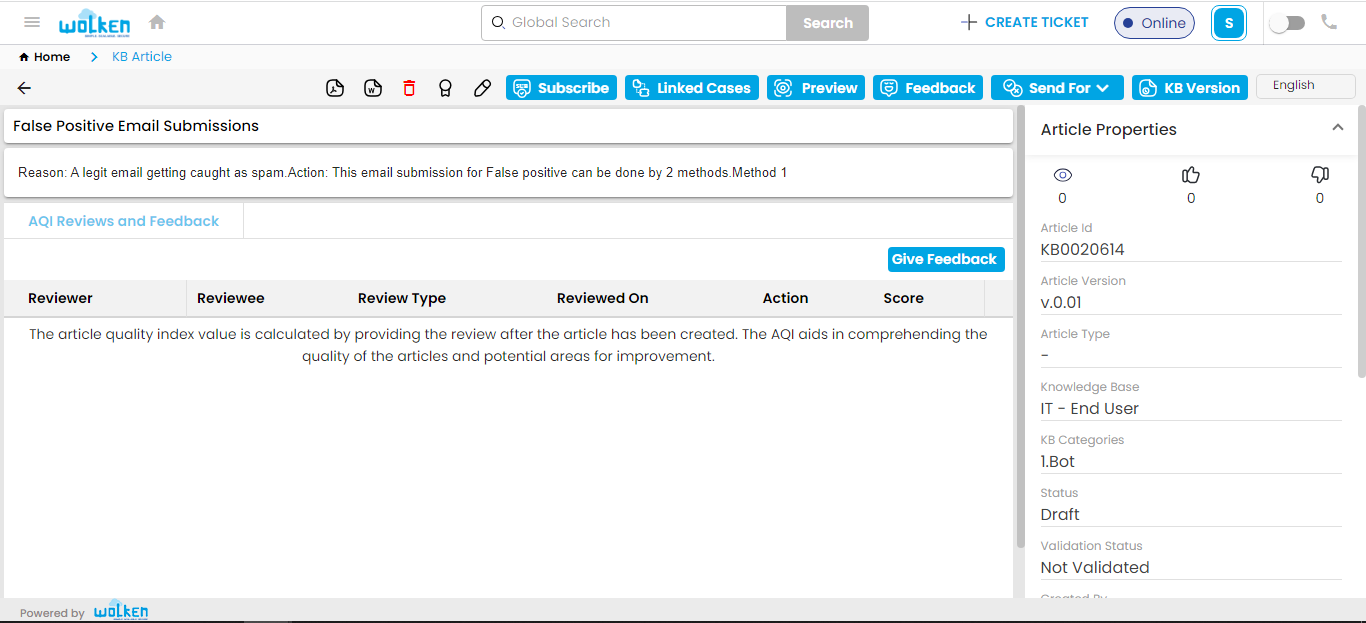The width and height of the screenshot is (1366, 623).
Task: Export the article as Word document
Action: pos(372,88)
